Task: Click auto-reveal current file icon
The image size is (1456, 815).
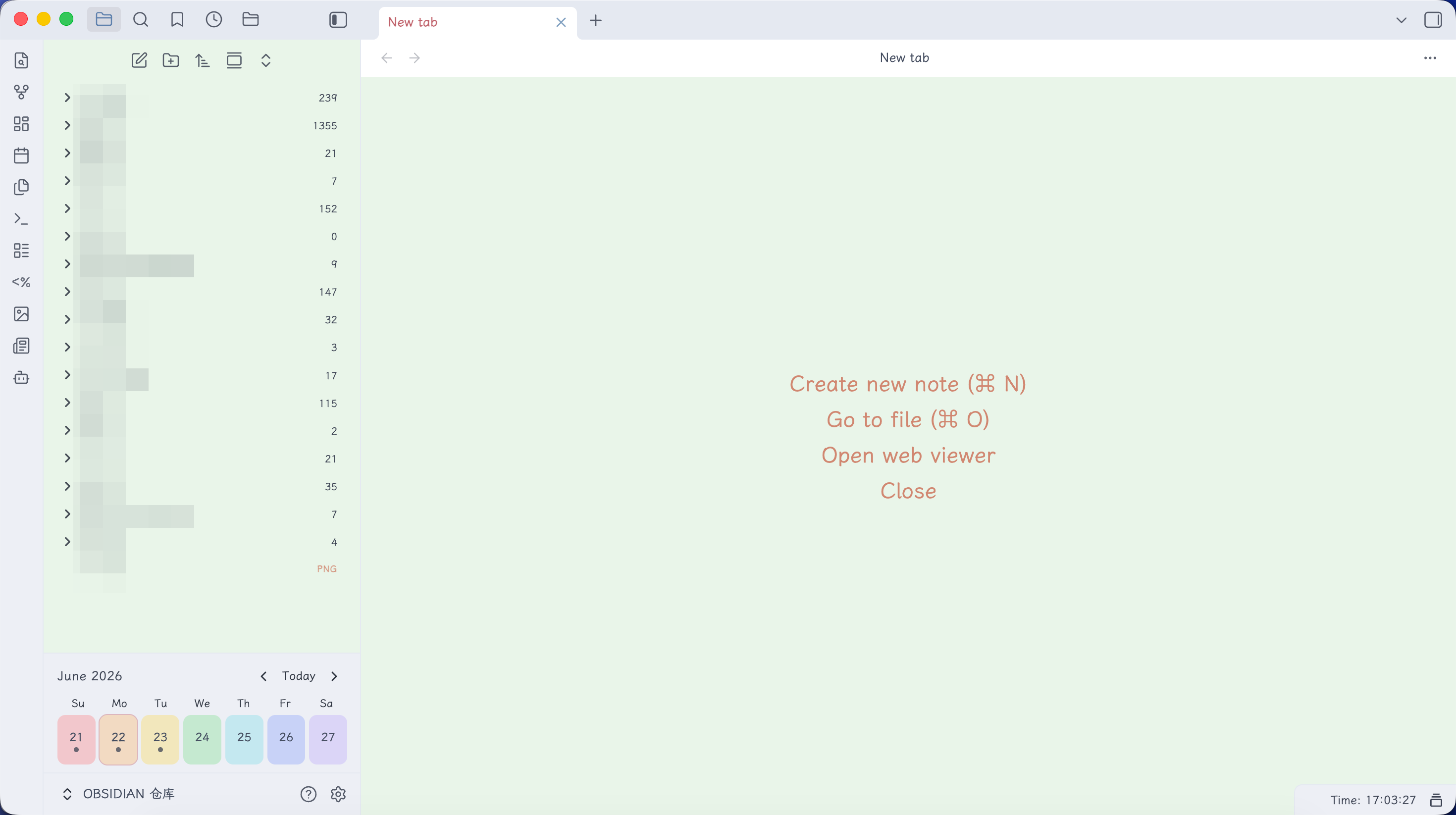Action: click(x=234, y=60)
